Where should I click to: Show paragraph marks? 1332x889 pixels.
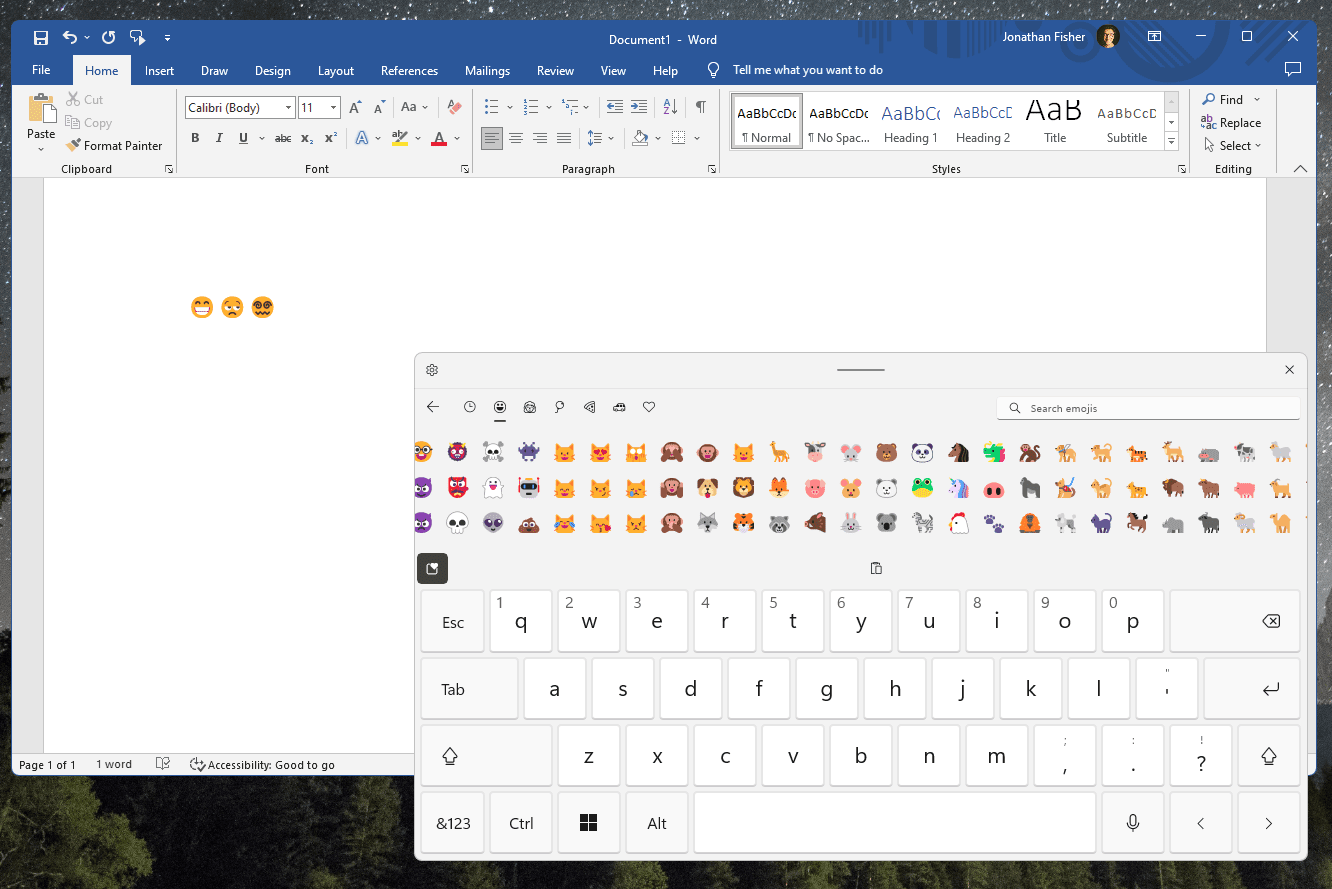coord(700,107)
